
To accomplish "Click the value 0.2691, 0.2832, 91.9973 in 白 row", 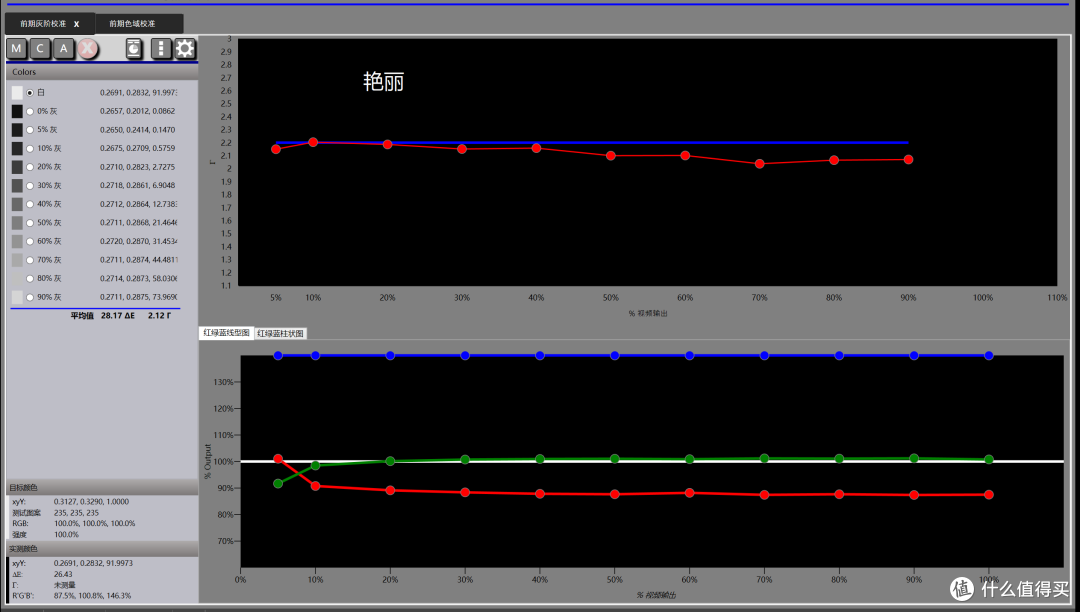I will coord(138,92).
